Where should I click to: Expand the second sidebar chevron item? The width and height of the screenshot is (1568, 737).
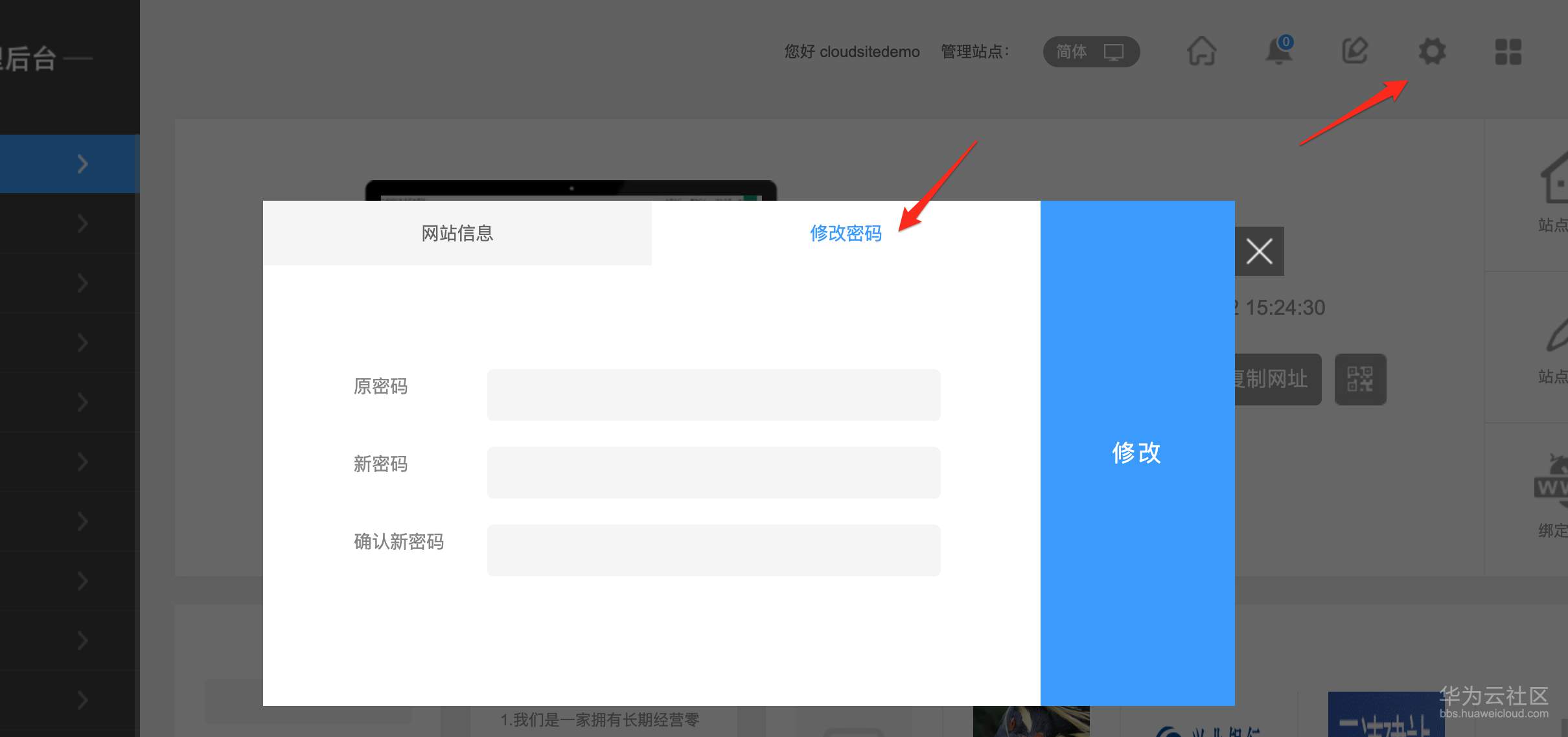pyautogui.click(x=82, y=223)
